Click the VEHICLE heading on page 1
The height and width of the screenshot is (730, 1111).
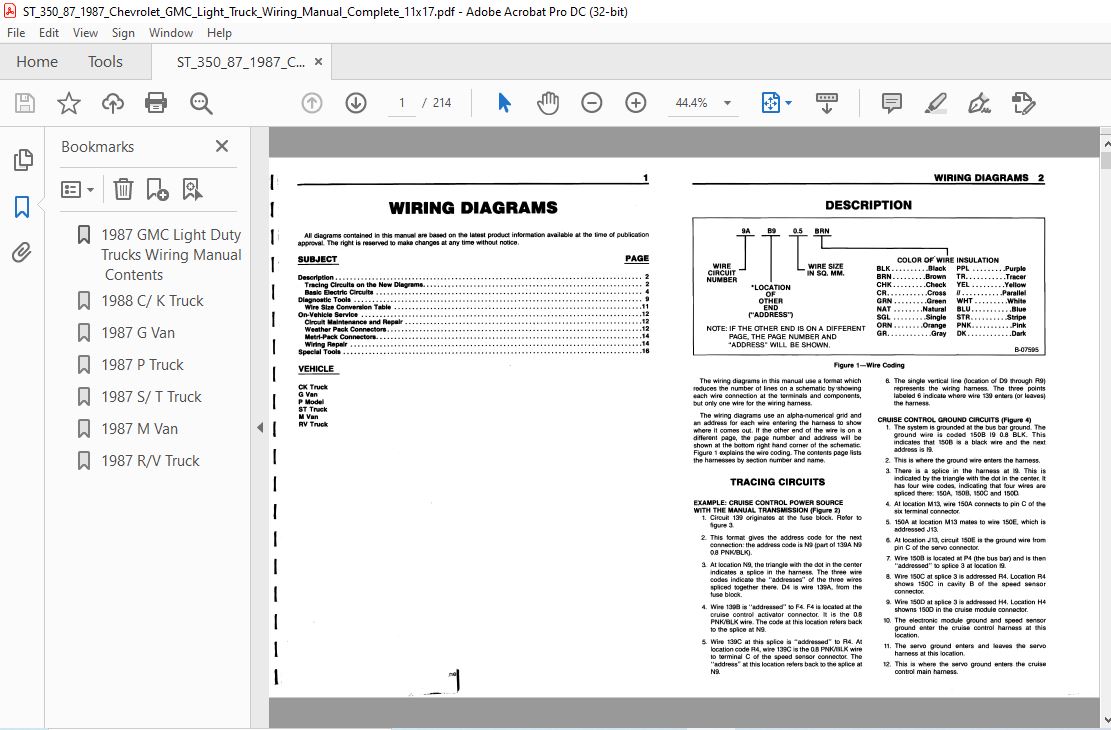316,369
